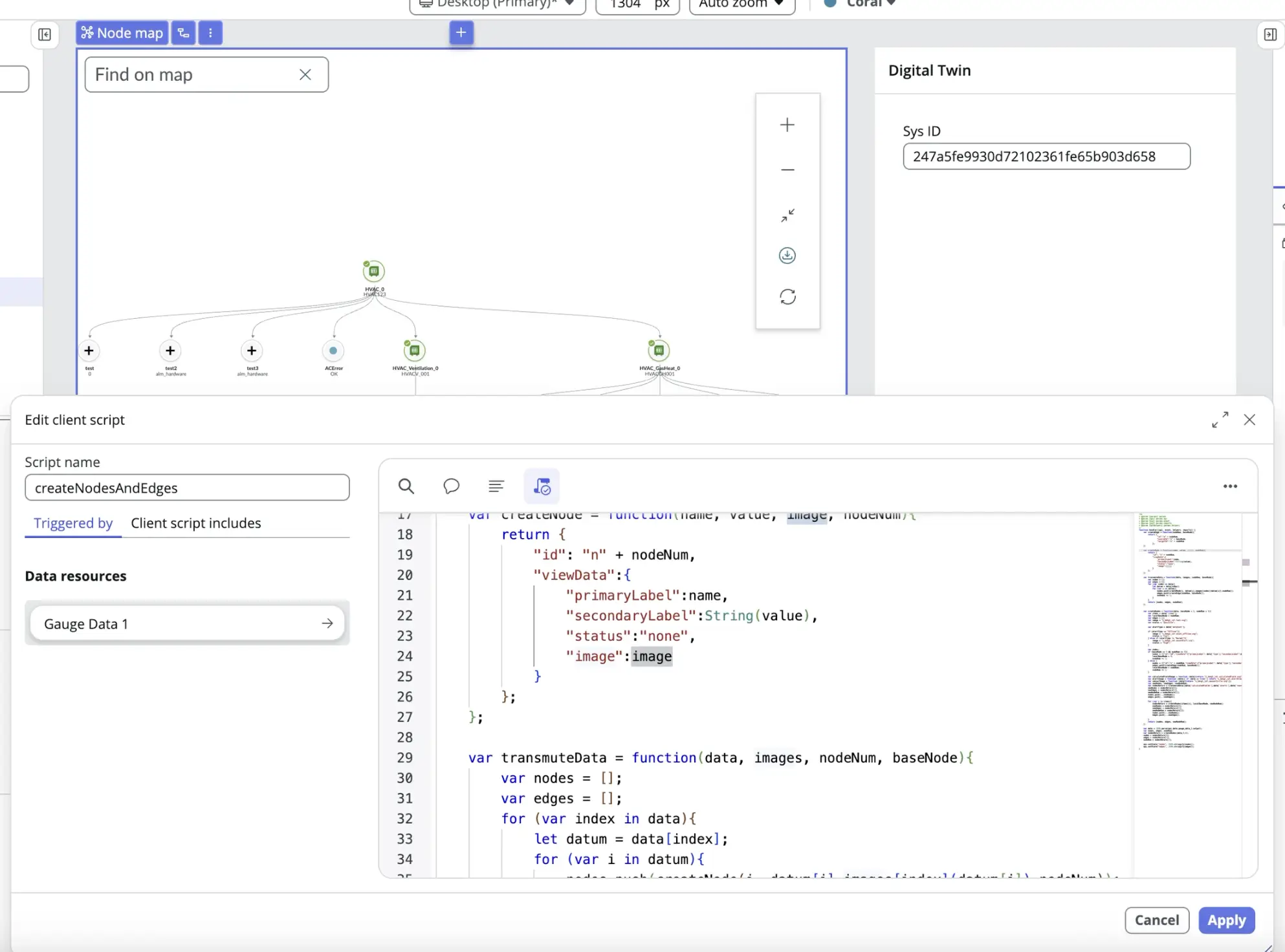Viewport: 1285px width, 952px height.
Task: Click the search icon in script editor
Action: [406, 486]
